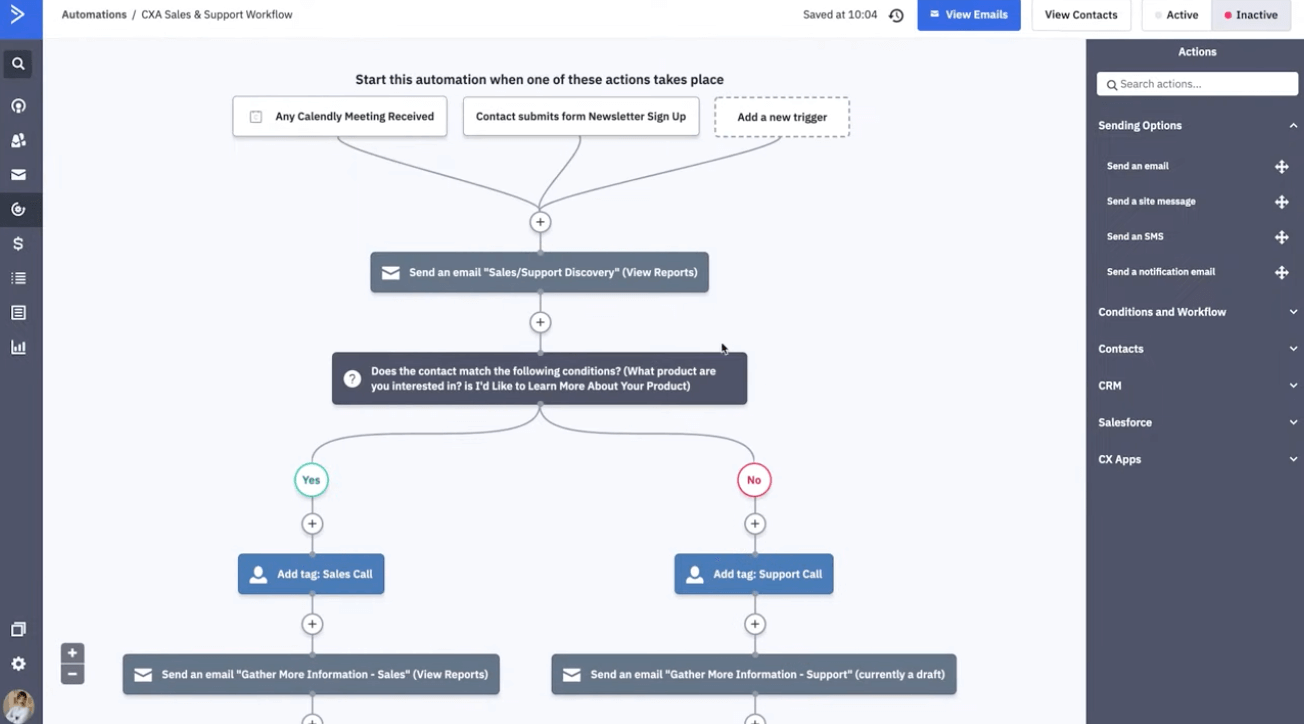Open the Campaigns email icon in the sidebar
The height and width of the screenshot is (724, 1304).
pos(20,174)
